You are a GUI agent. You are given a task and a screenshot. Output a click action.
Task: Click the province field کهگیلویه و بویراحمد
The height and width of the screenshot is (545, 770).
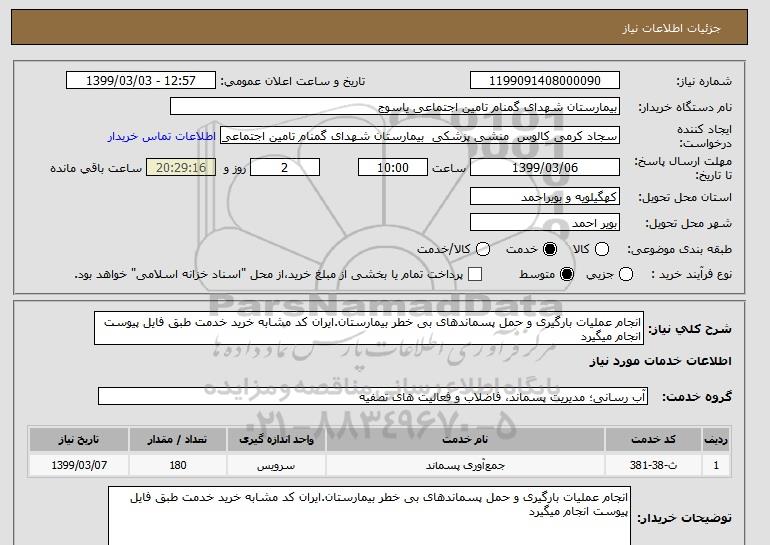[x=545, y=197]
